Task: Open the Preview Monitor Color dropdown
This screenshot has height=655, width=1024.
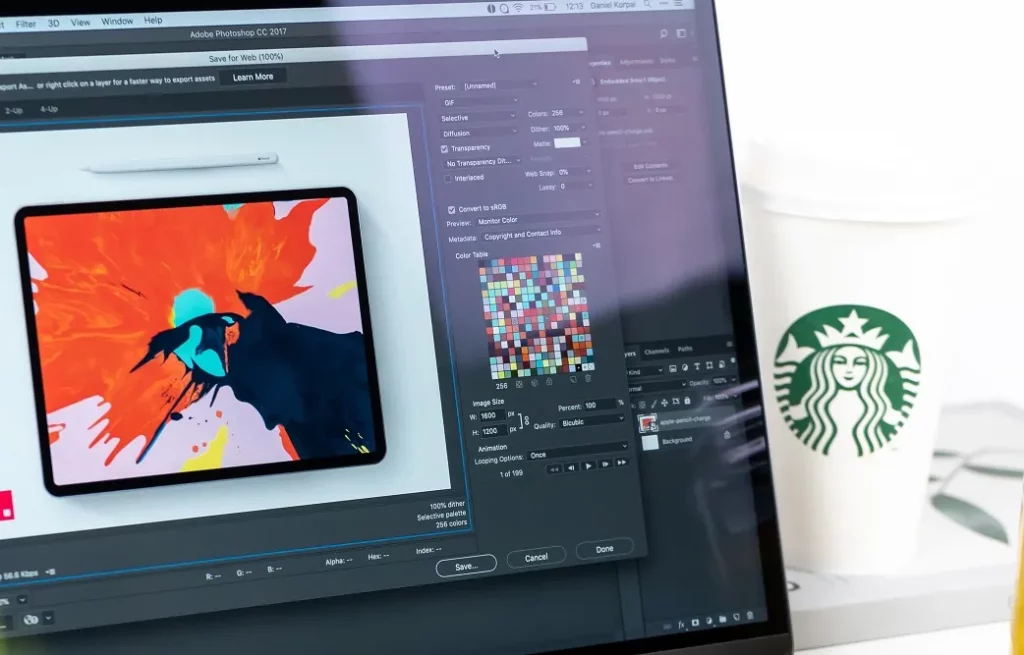Action: 537,219
